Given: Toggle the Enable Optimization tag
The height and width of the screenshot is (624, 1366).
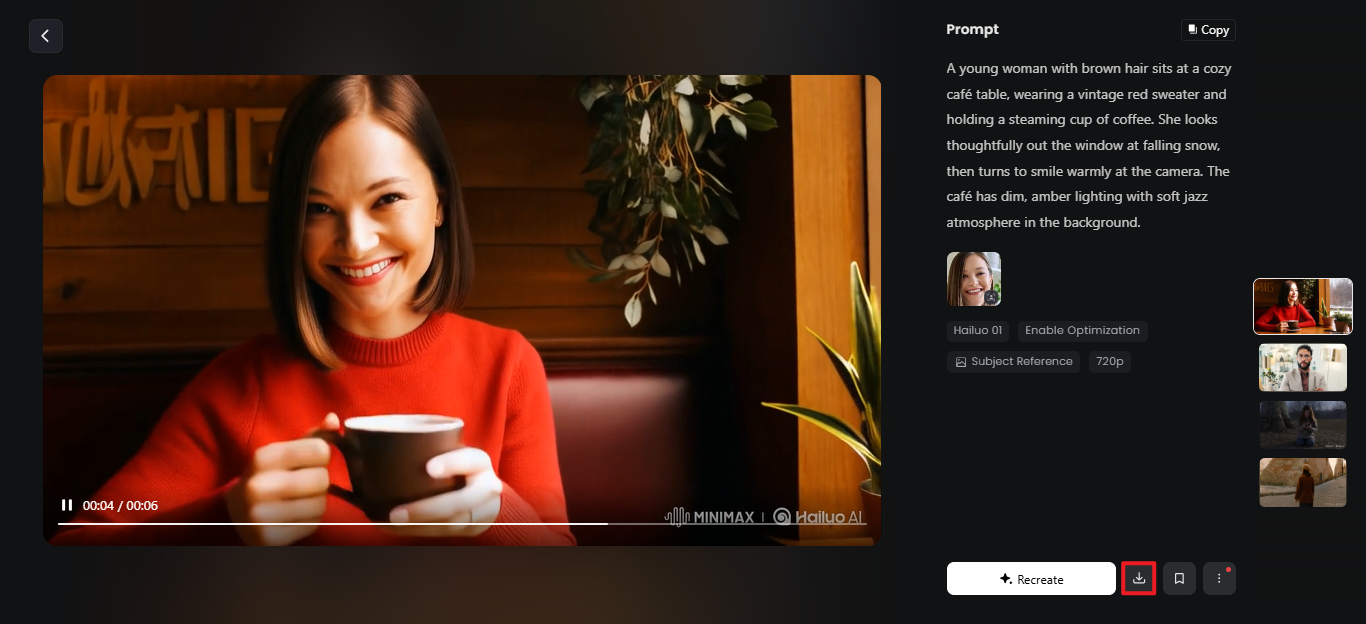Looking at the screenshot, I should [x=1082, y=330].
